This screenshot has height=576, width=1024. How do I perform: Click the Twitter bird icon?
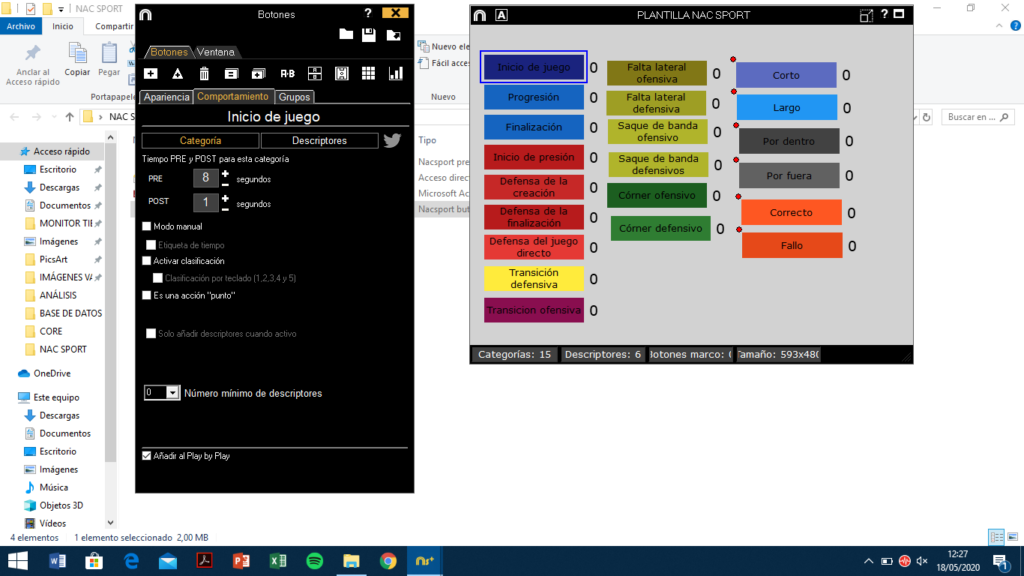pos(392,141)
